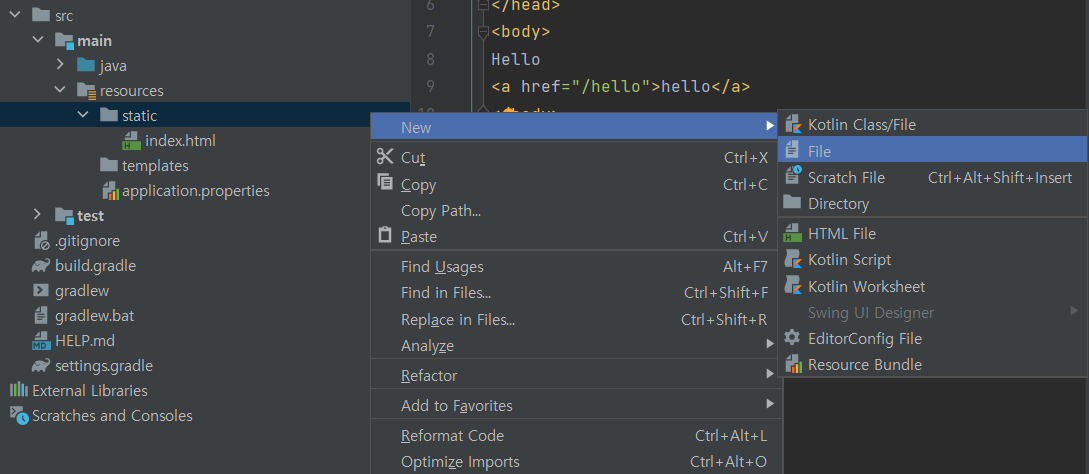Click the gradlew.bat file icon

click(41, 316)
